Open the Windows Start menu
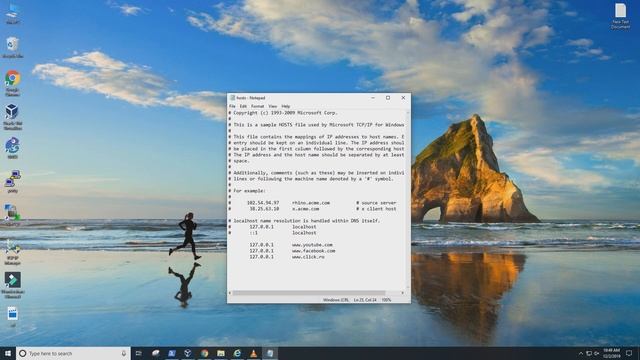This screenshot has height=360, width=640. [8, 353]
